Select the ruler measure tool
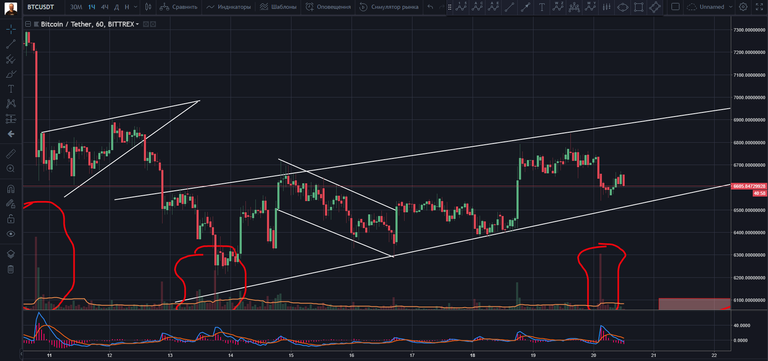 [x=11, y=153]
